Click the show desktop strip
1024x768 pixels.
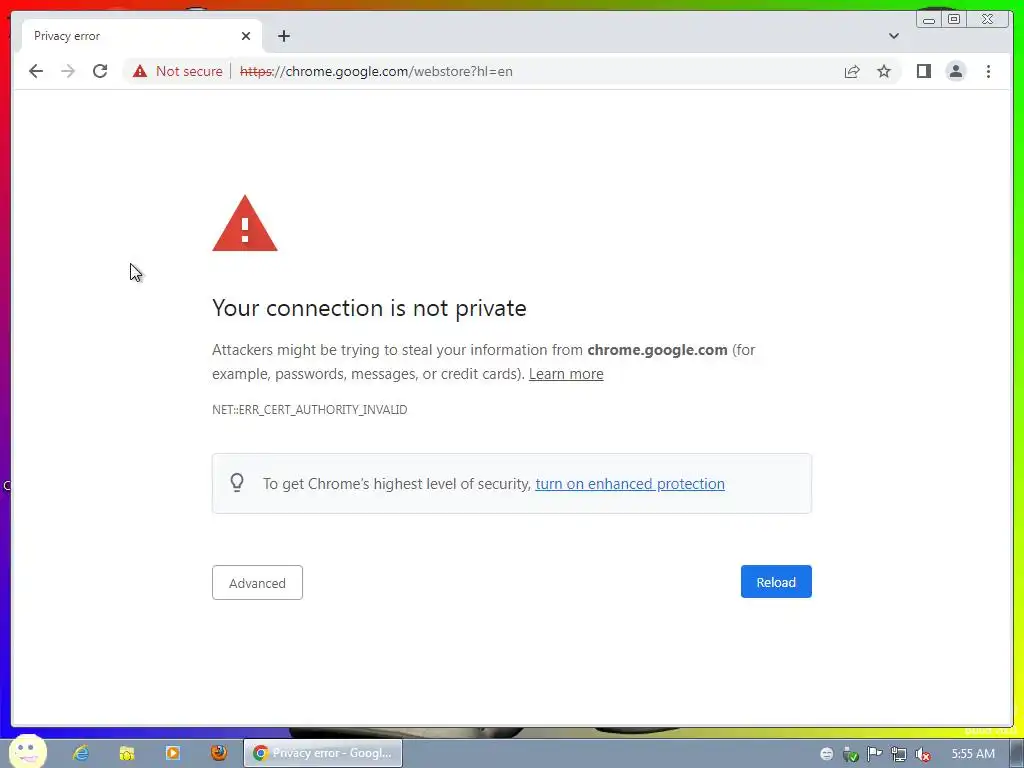[1017, 754]
